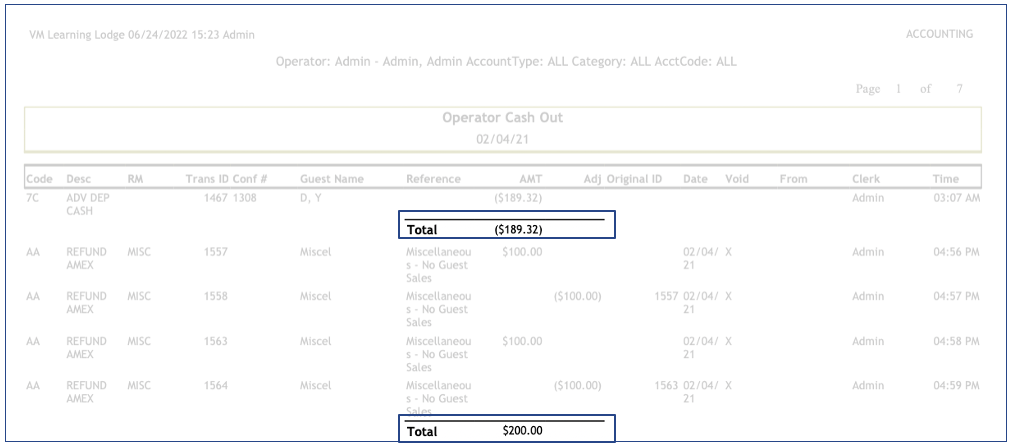
Task: Select the $200.00 highlighted total box
Action: coord(506,429)
